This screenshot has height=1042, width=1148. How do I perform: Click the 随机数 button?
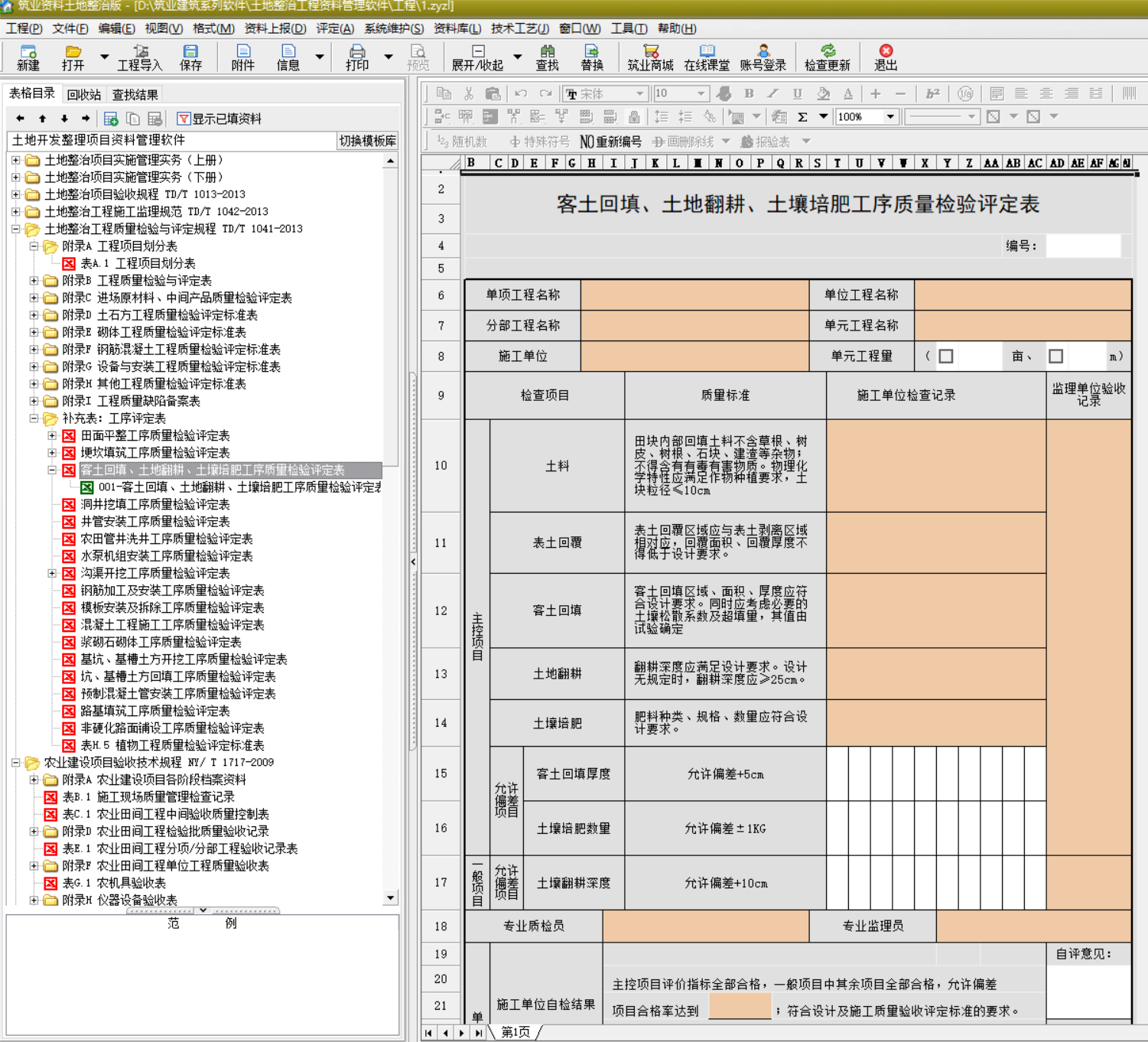[461, 142]
